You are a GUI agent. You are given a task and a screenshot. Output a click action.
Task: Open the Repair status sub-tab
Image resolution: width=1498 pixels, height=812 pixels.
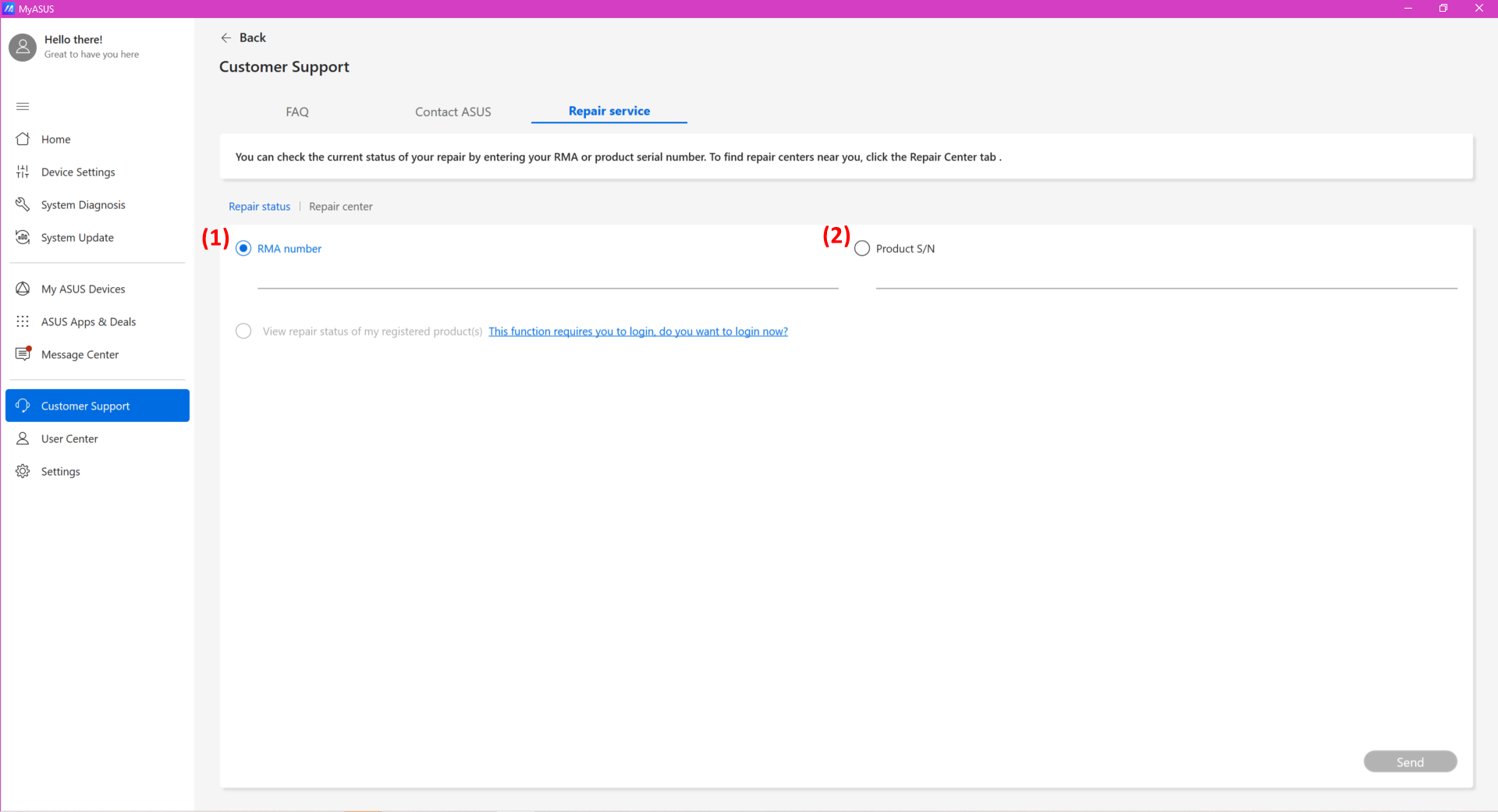pyautogui.click(x=259, y=206)
